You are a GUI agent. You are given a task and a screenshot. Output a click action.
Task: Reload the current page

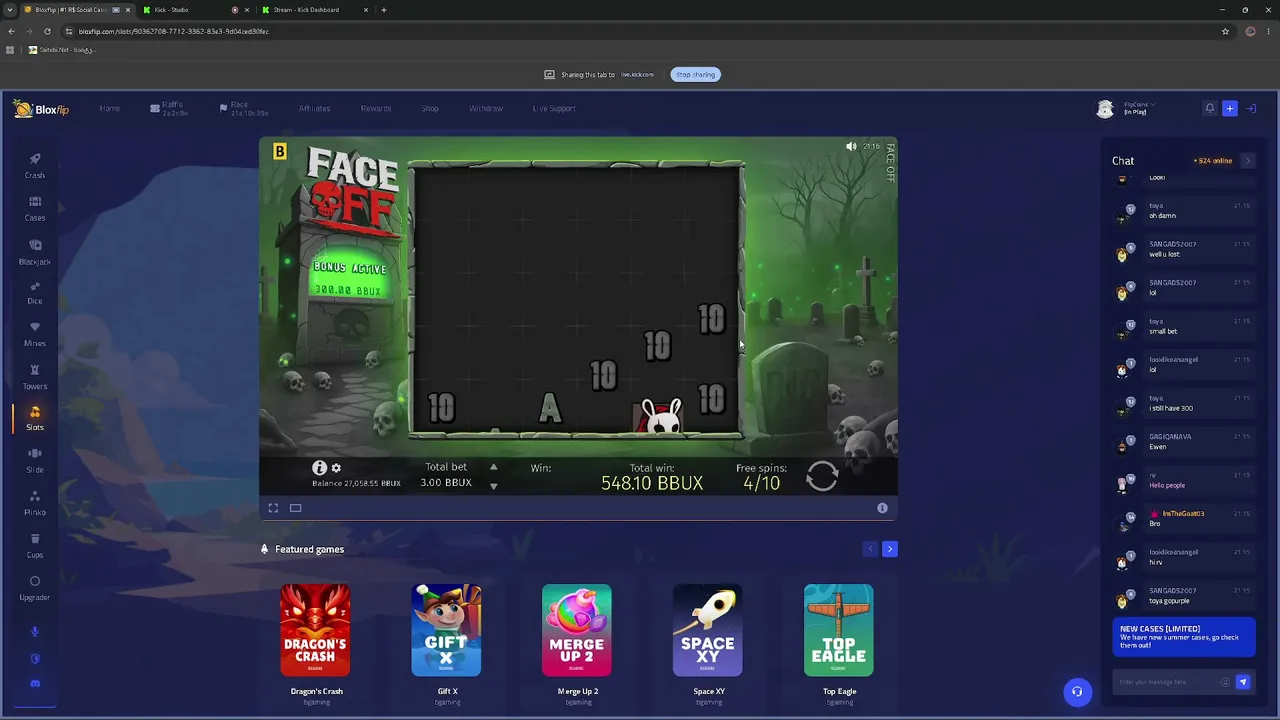(47, 31)
